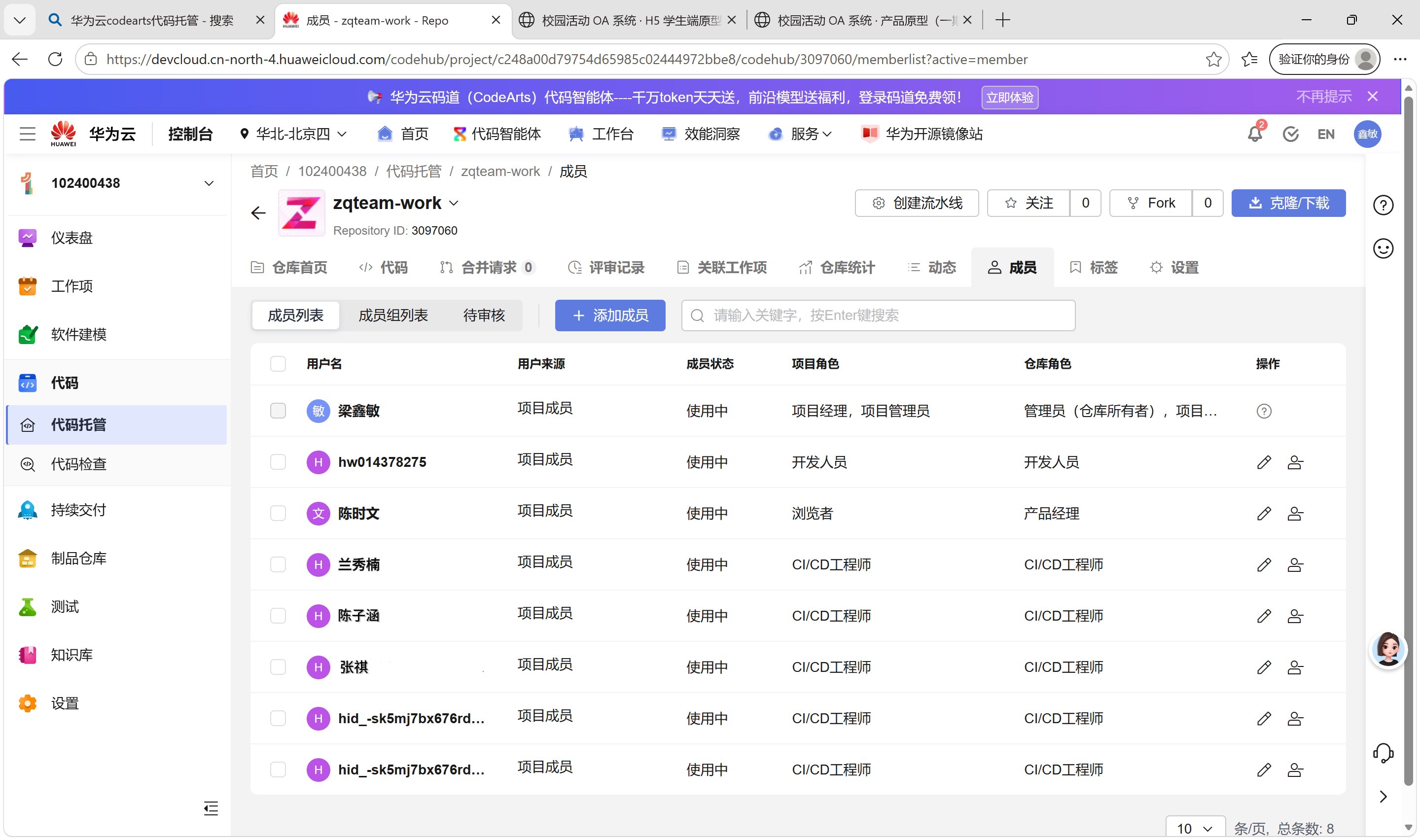1420x840 pixels.
Task: Select the 成员组列表 tab
Action: click(x=393, y=315)
